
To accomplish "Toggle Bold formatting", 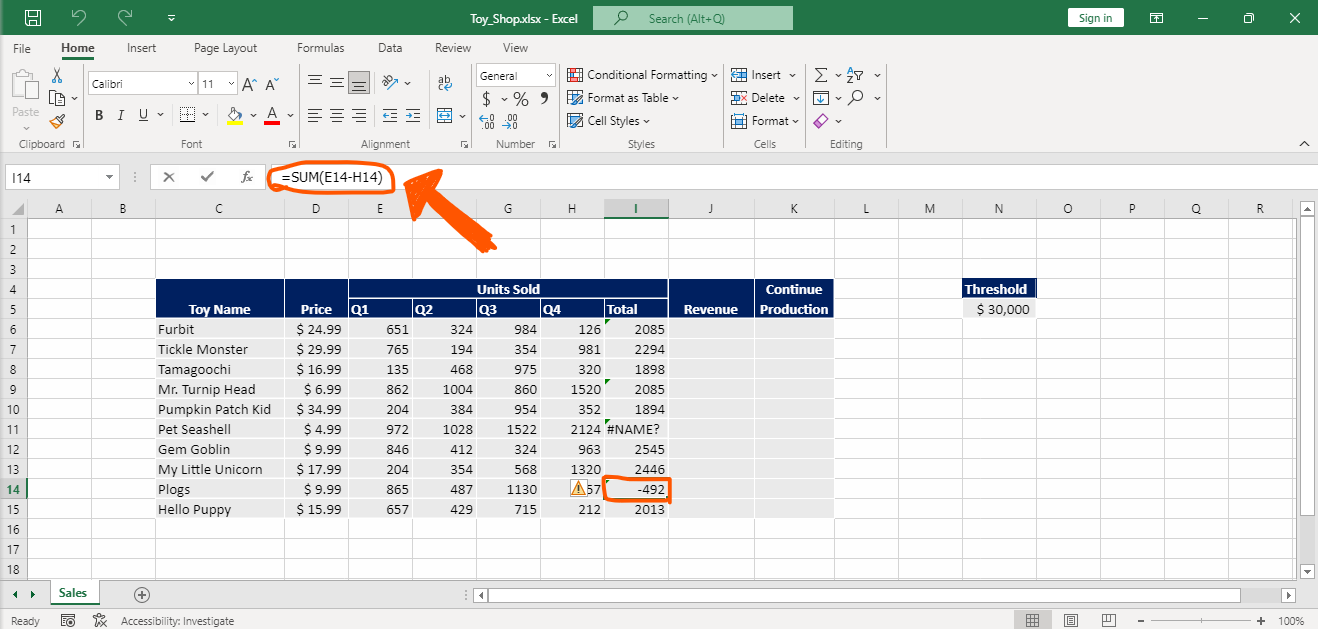I will [x=99, y=115].
